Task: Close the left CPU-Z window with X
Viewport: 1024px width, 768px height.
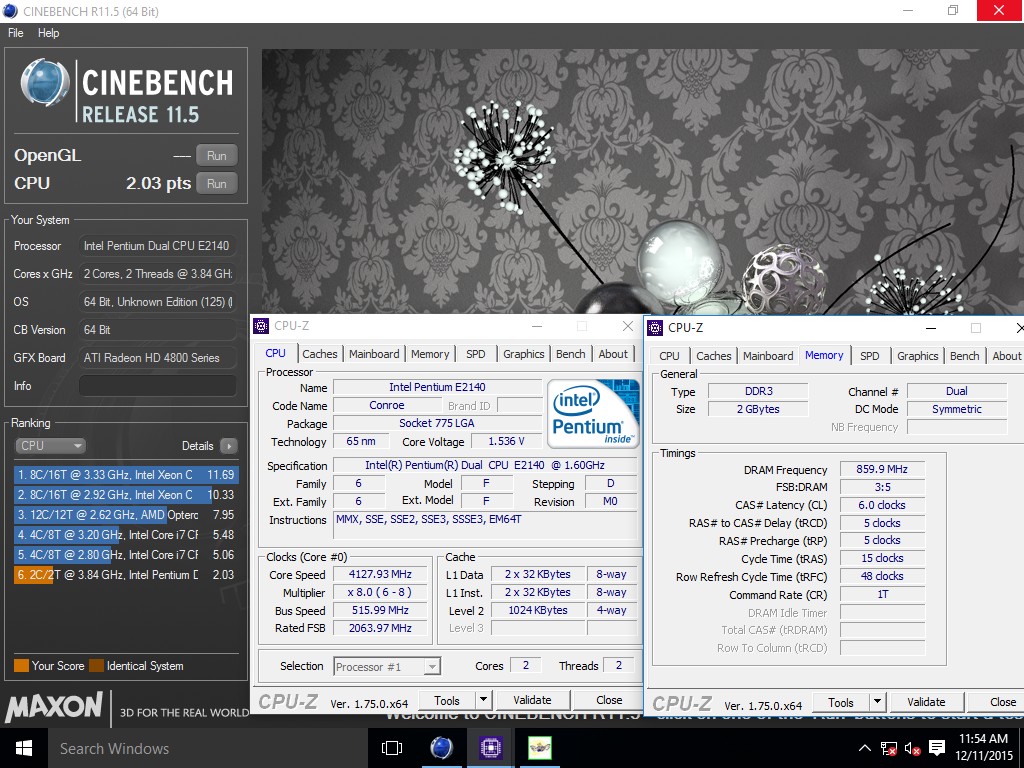Action: (628, 326)
